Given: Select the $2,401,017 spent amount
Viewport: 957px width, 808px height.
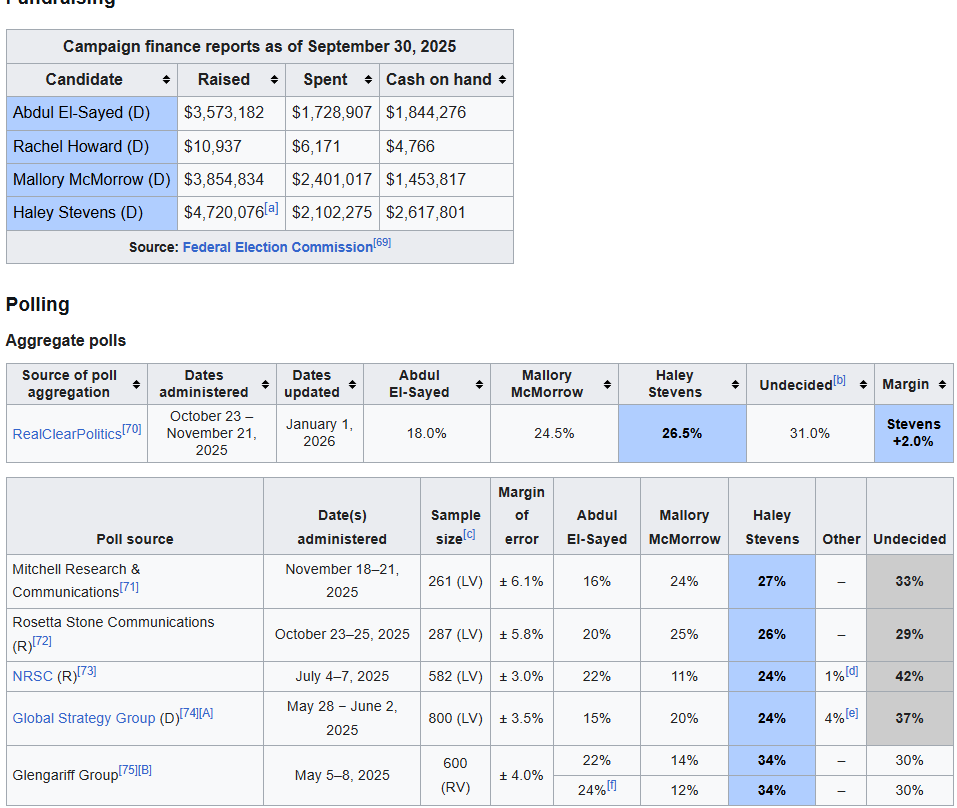Looking at the screenshot, I should tap(331, 179).
